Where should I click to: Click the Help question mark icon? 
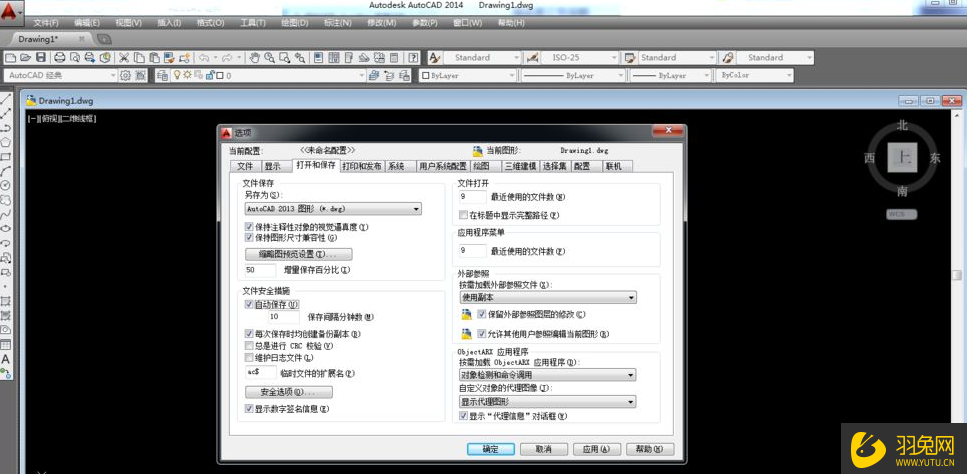[x=414, y=58]
